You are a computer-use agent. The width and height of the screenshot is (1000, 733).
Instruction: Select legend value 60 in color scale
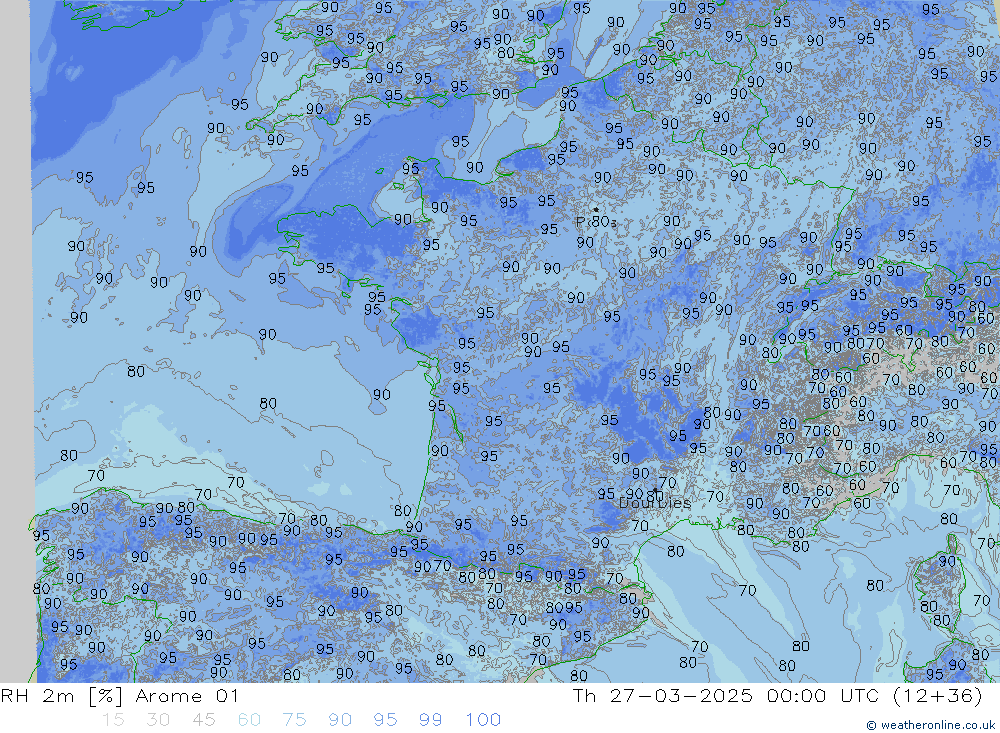pyautogui.click(x=249, y=720)
